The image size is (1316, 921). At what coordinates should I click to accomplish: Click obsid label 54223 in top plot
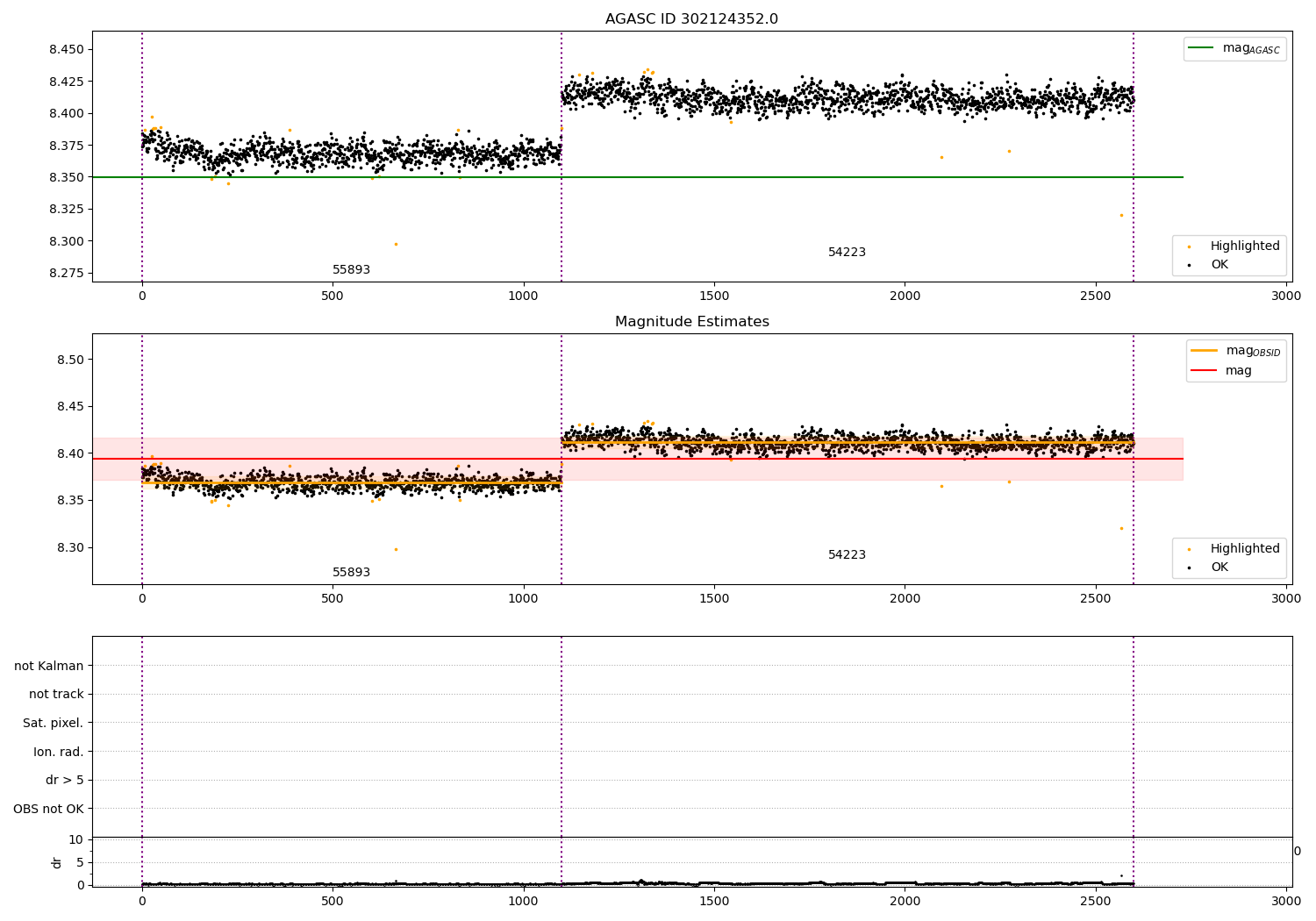coord(847,253)
